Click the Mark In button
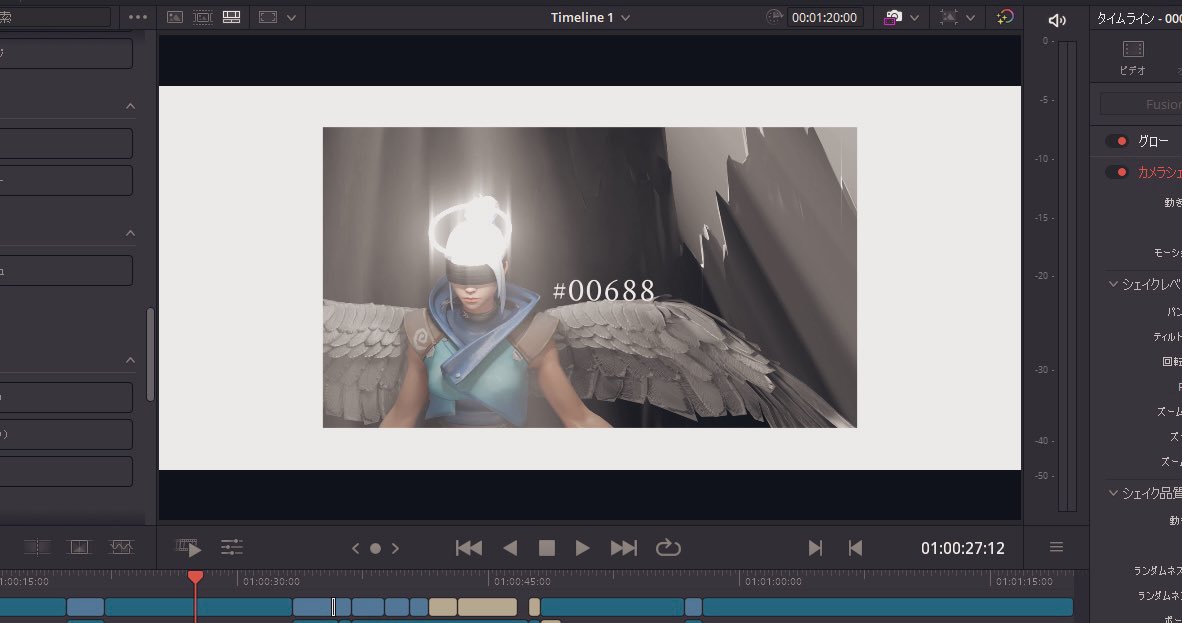The image size is (1182, 623). (x=814, y=548)
